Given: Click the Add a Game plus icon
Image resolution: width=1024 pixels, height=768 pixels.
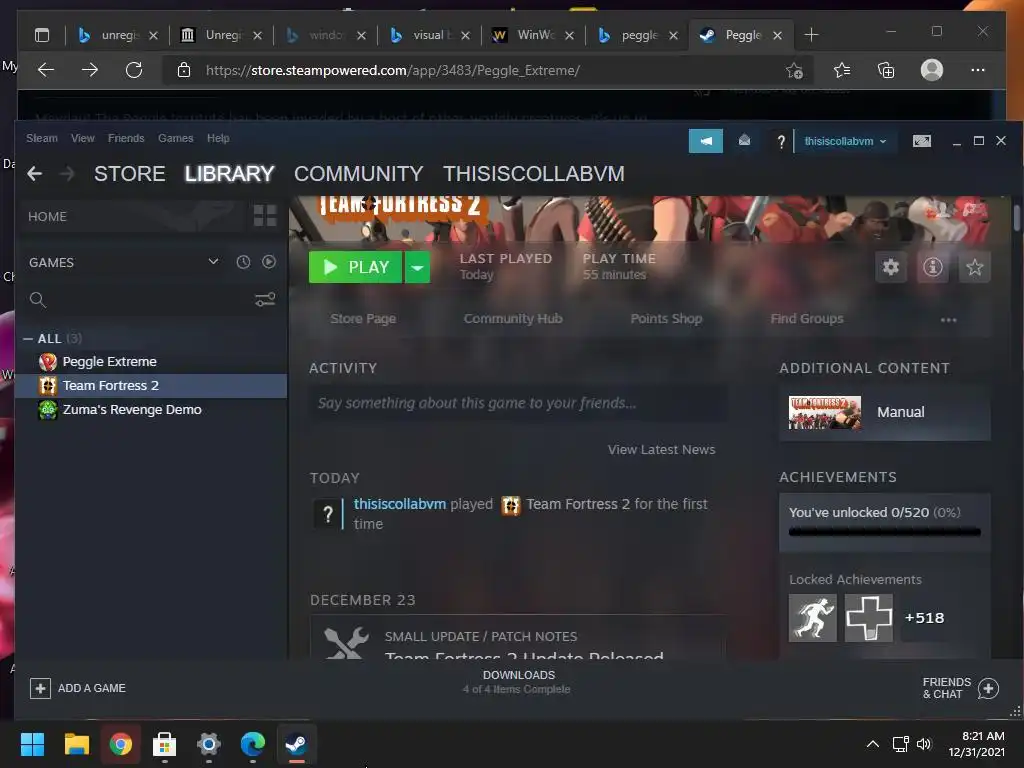Looking at the screenshot, I should pos(40,688).
